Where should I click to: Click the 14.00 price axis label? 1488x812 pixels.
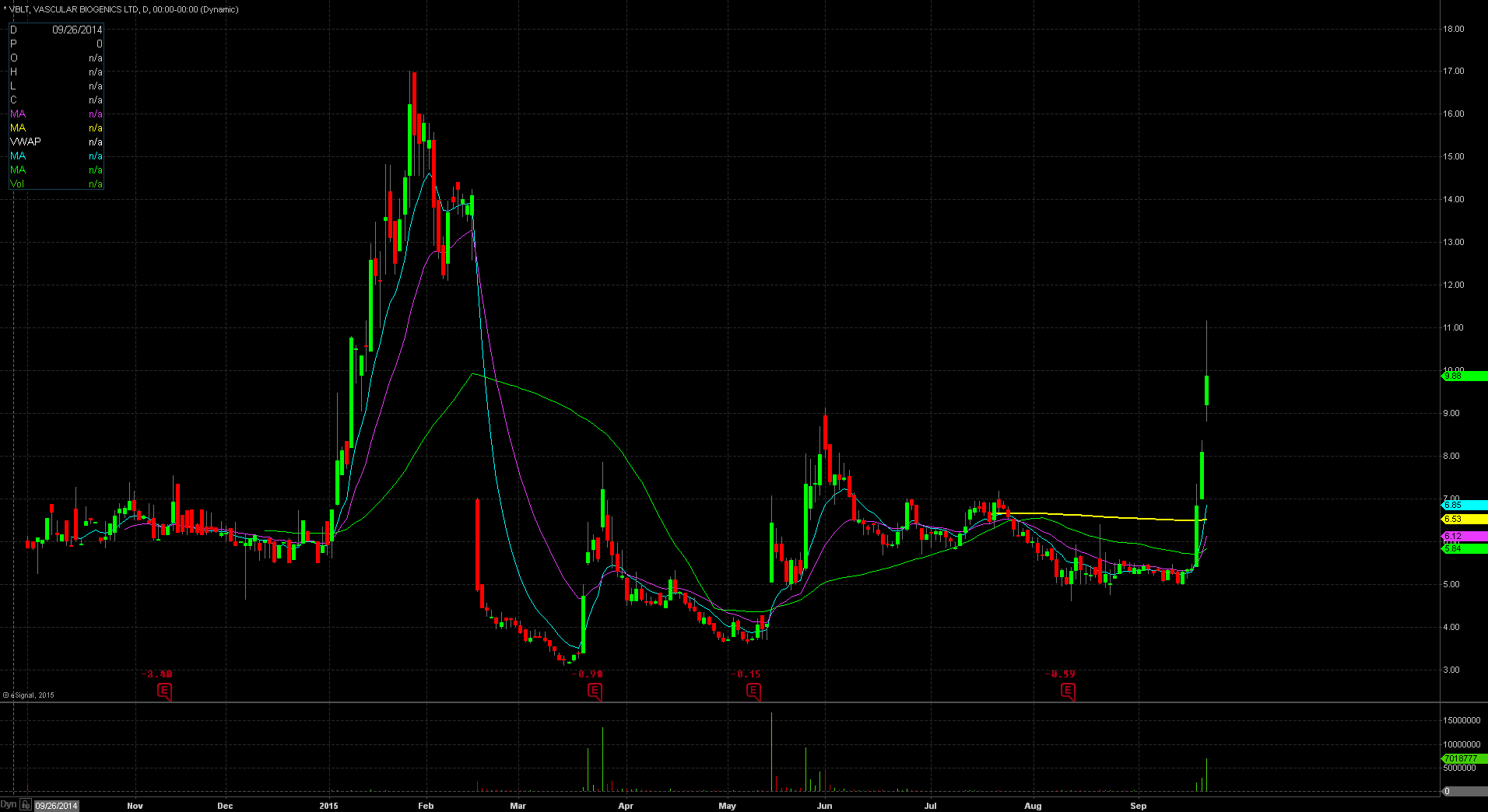[1453, 199]
